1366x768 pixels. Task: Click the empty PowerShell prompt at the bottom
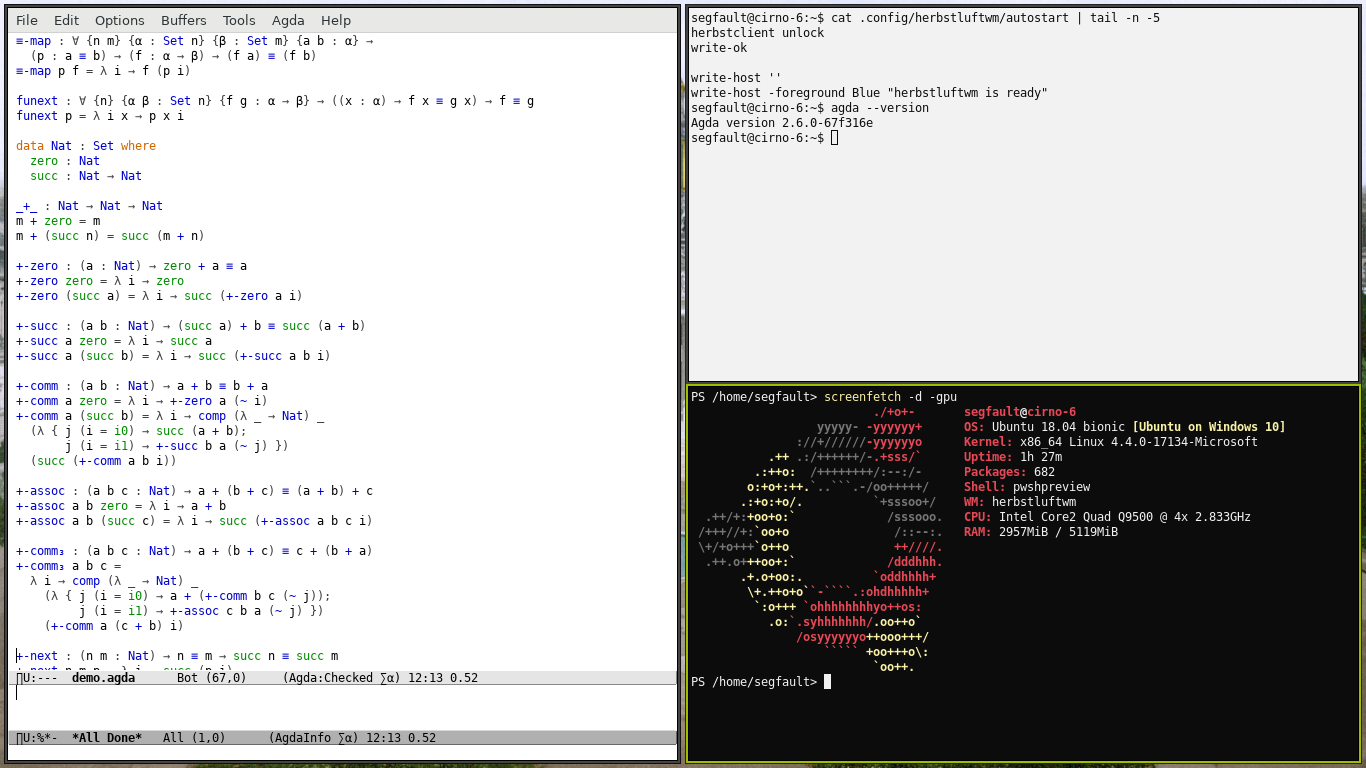[x=761, y=682]
